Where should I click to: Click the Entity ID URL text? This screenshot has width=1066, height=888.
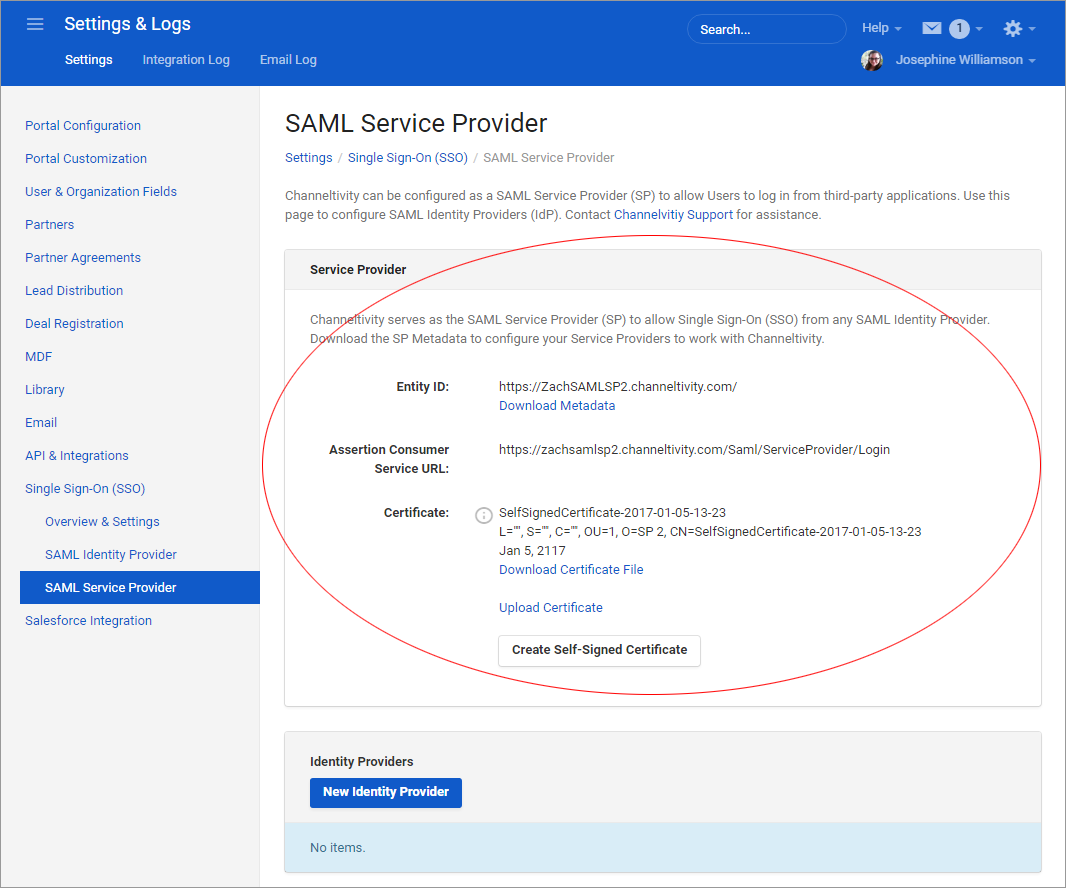[x=617, y=387]
